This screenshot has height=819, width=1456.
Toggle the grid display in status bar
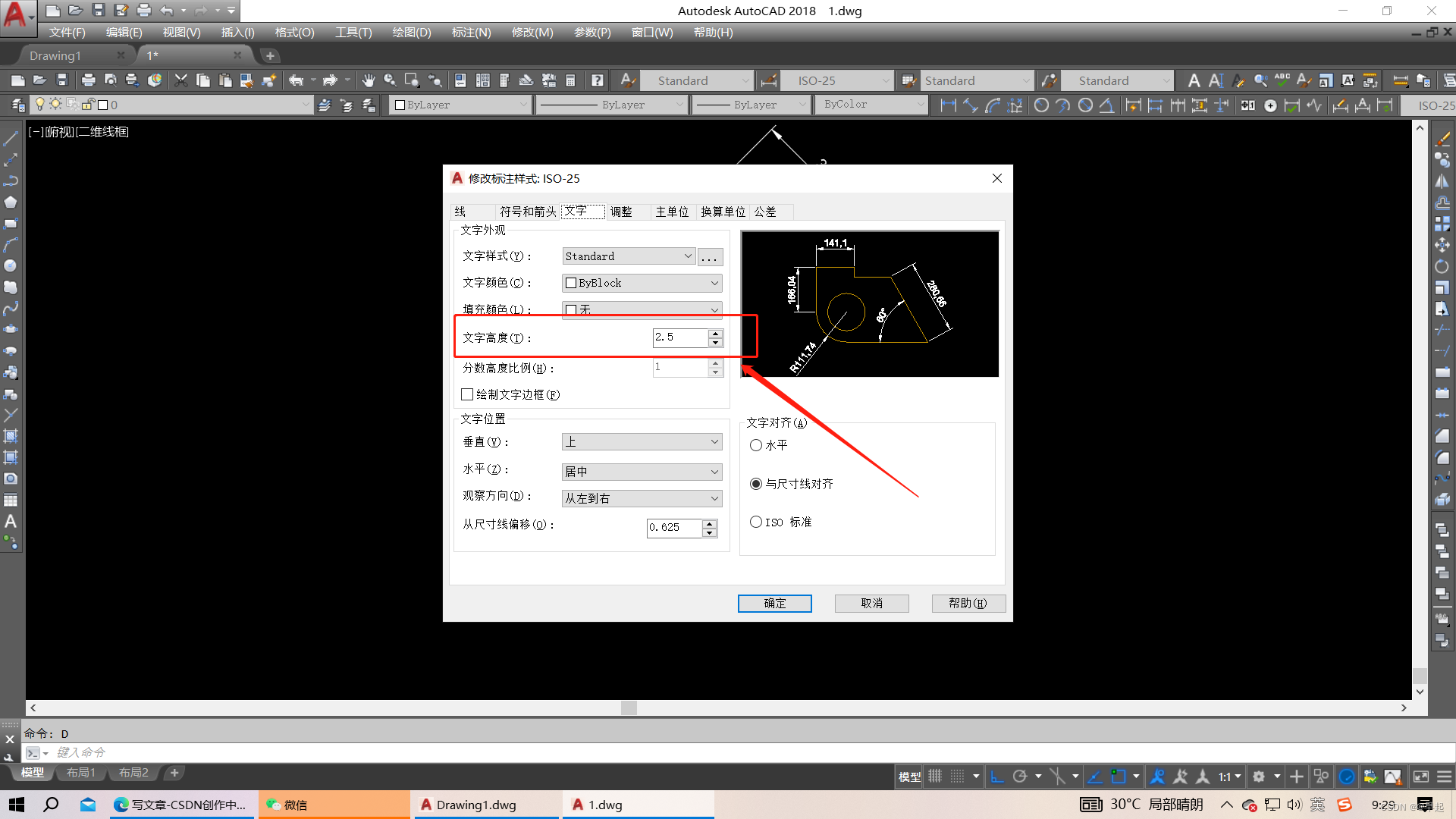pos(935,777)
